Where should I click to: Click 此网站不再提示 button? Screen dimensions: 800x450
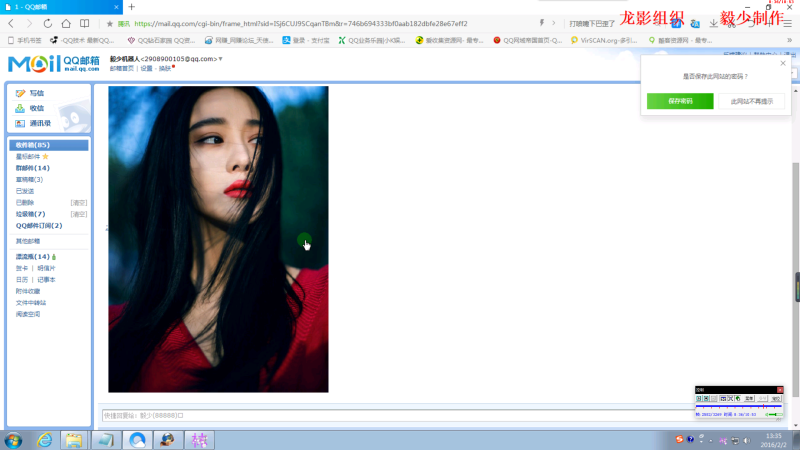coord(751,101)
